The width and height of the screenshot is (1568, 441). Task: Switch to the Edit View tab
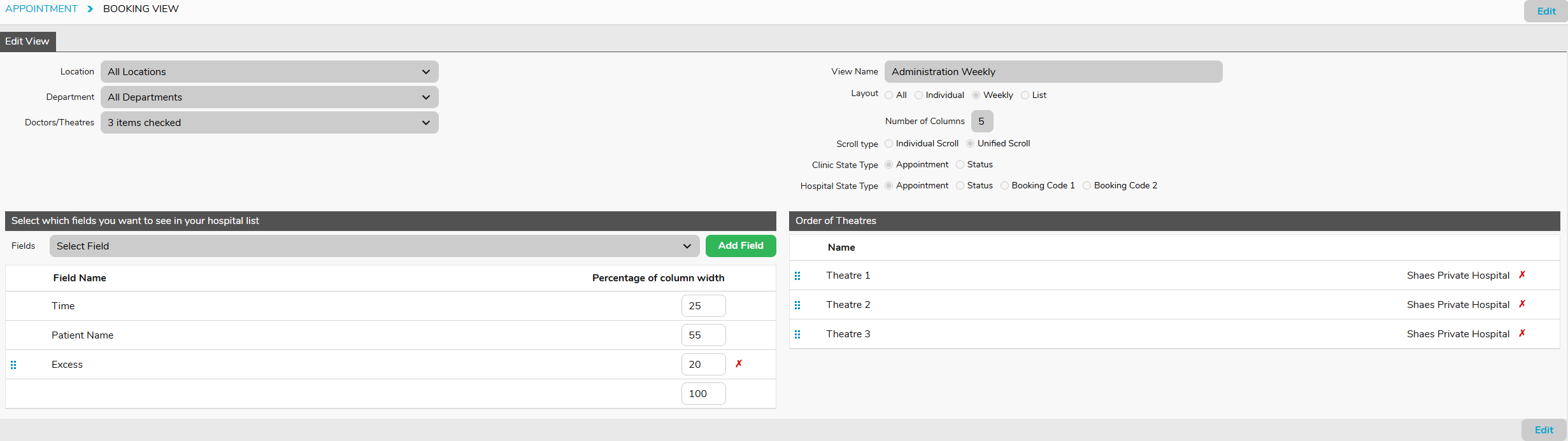pyautogui.click(x=27, y=41)
